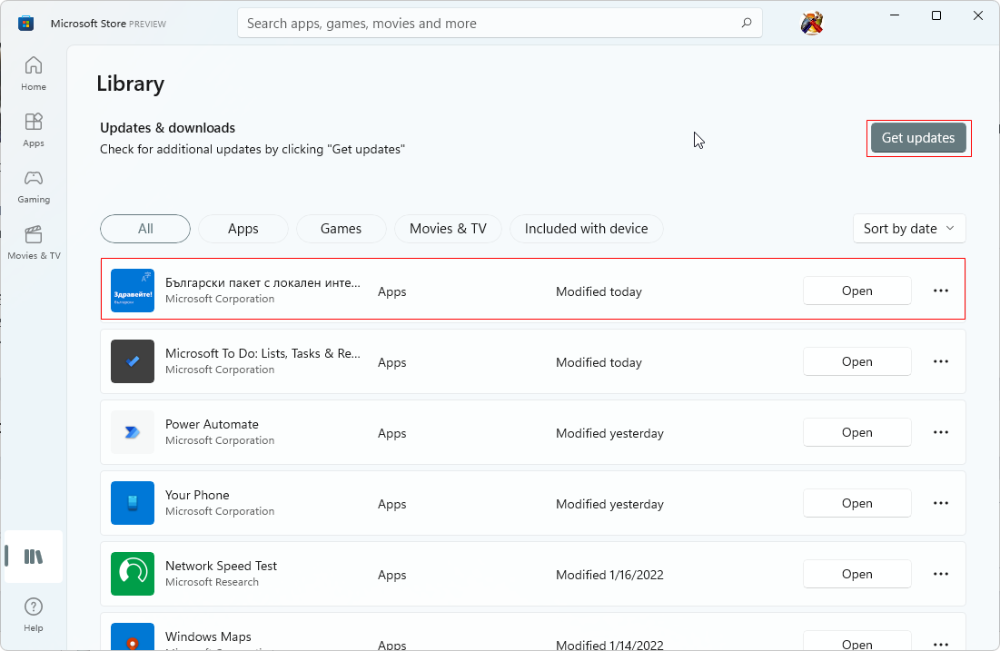
Task: Open Your Phone app
Action: 857,503
